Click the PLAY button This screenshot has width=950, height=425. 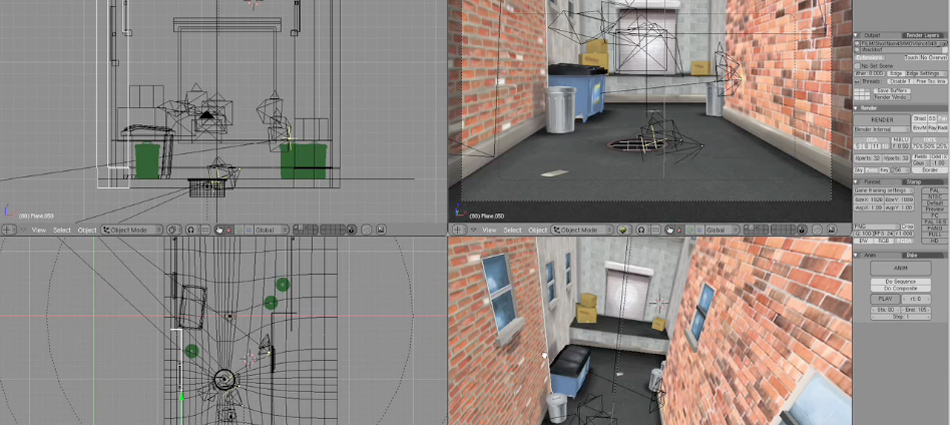tap(885, 299)
